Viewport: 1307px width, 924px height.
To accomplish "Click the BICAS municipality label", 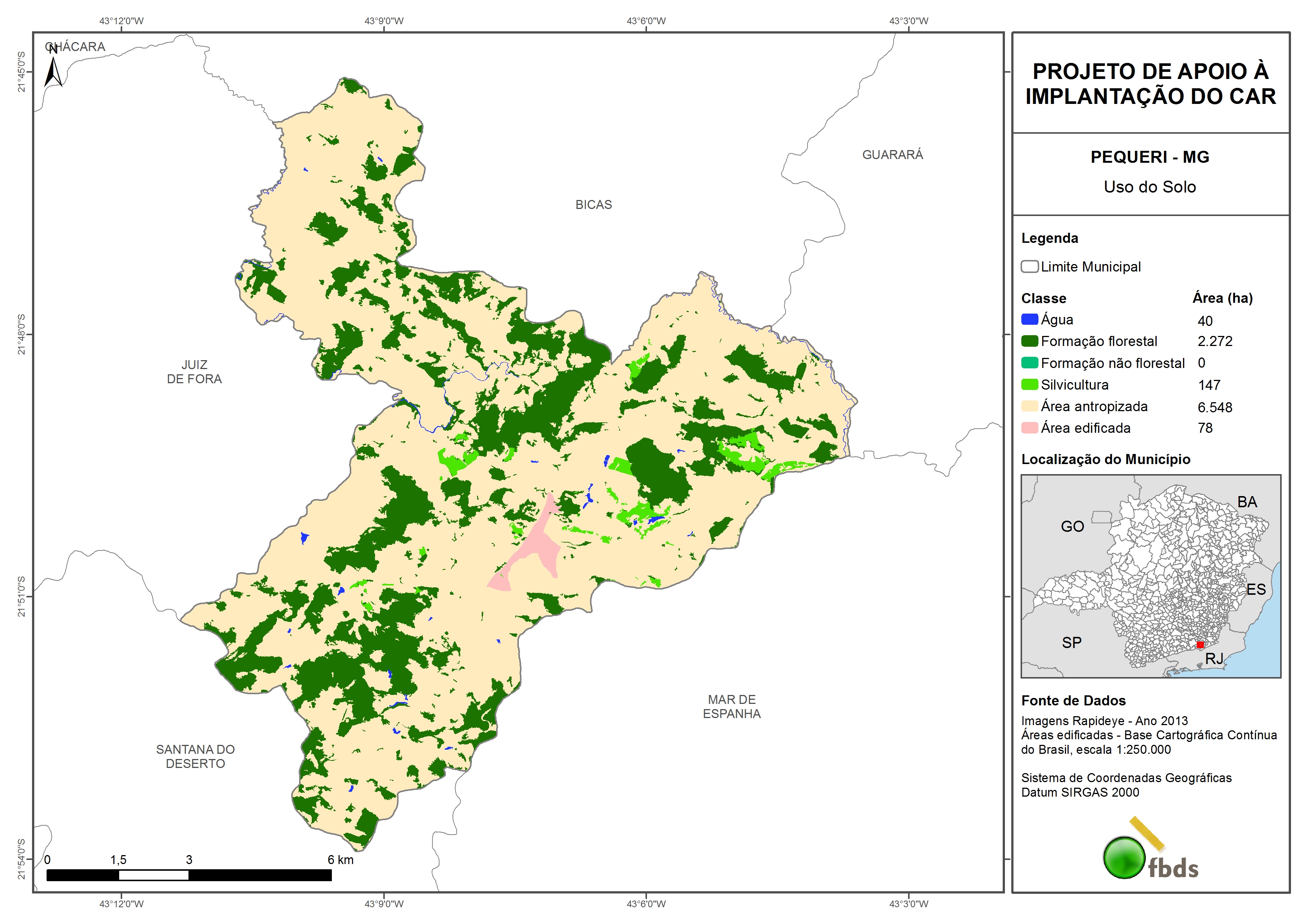I will coord(593,205).
